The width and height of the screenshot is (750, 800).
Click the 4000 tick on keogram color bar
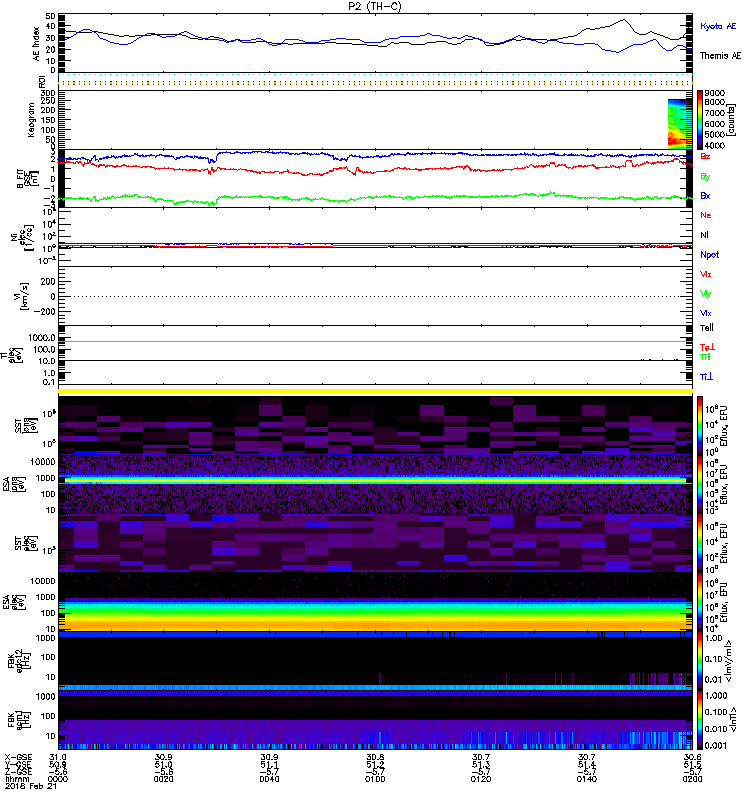(714, 145)
